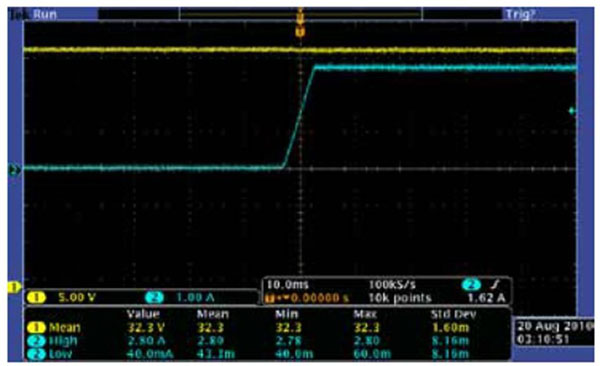Click the waveform record overview bar at top
Image resolution: width=600 pixels, height=366 pixels.
coord(300,15)
